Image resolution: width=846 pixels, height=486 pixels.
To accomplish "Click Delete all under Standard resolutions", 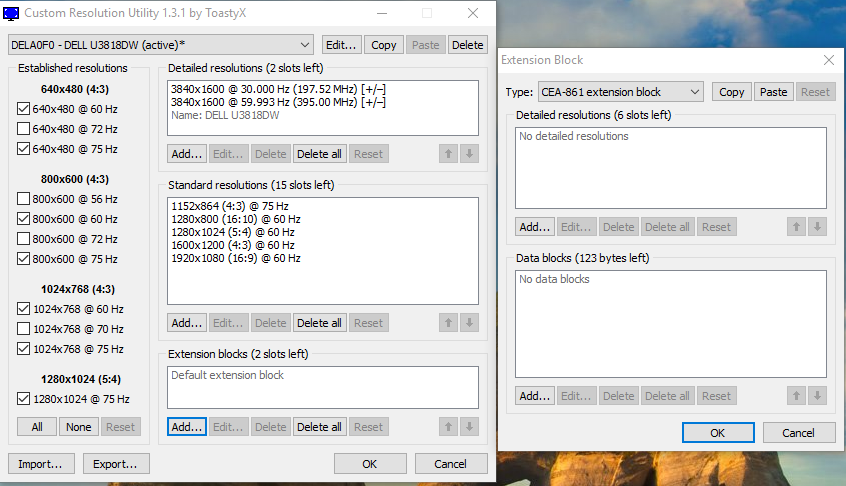I will (x=320, y=323).
